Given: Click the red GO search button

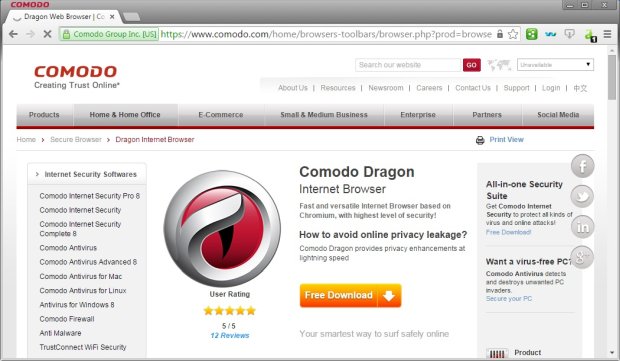Looking at the screenshot, I should point(471,65).
